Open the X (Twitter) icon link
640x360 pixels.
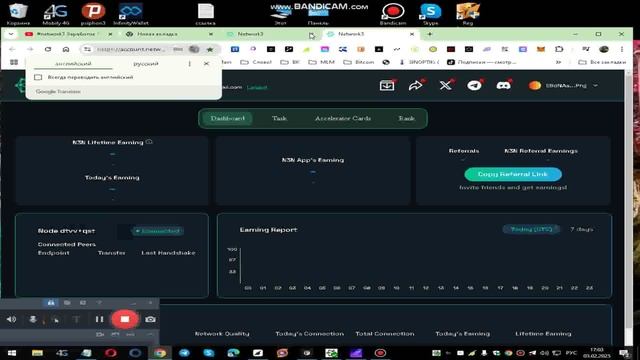tap(445, 85)
